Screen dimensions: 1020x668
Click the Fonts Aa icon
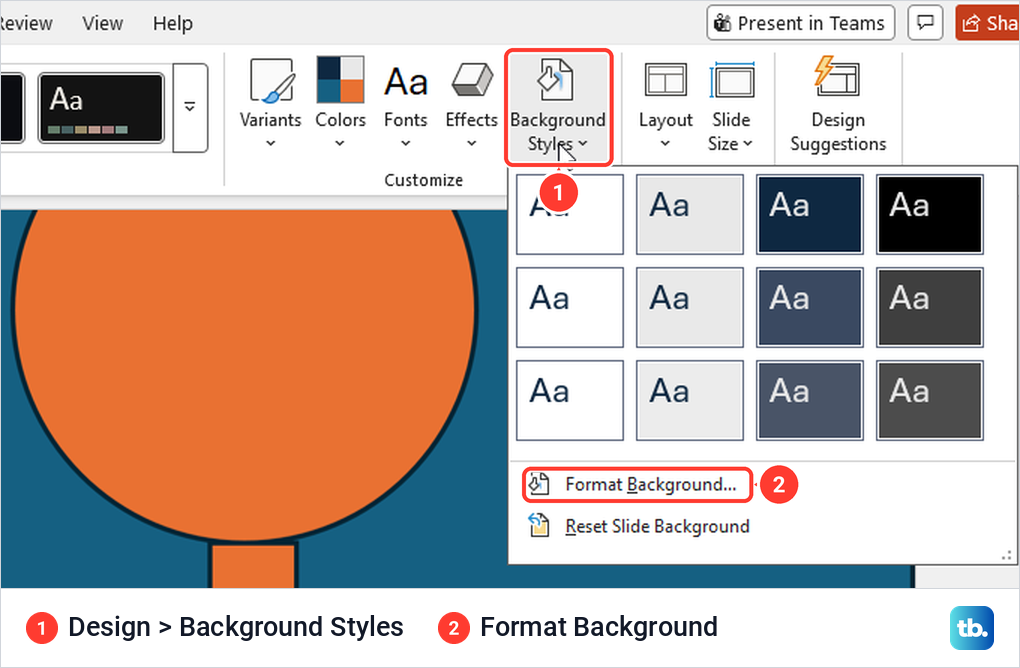point(406,82)
